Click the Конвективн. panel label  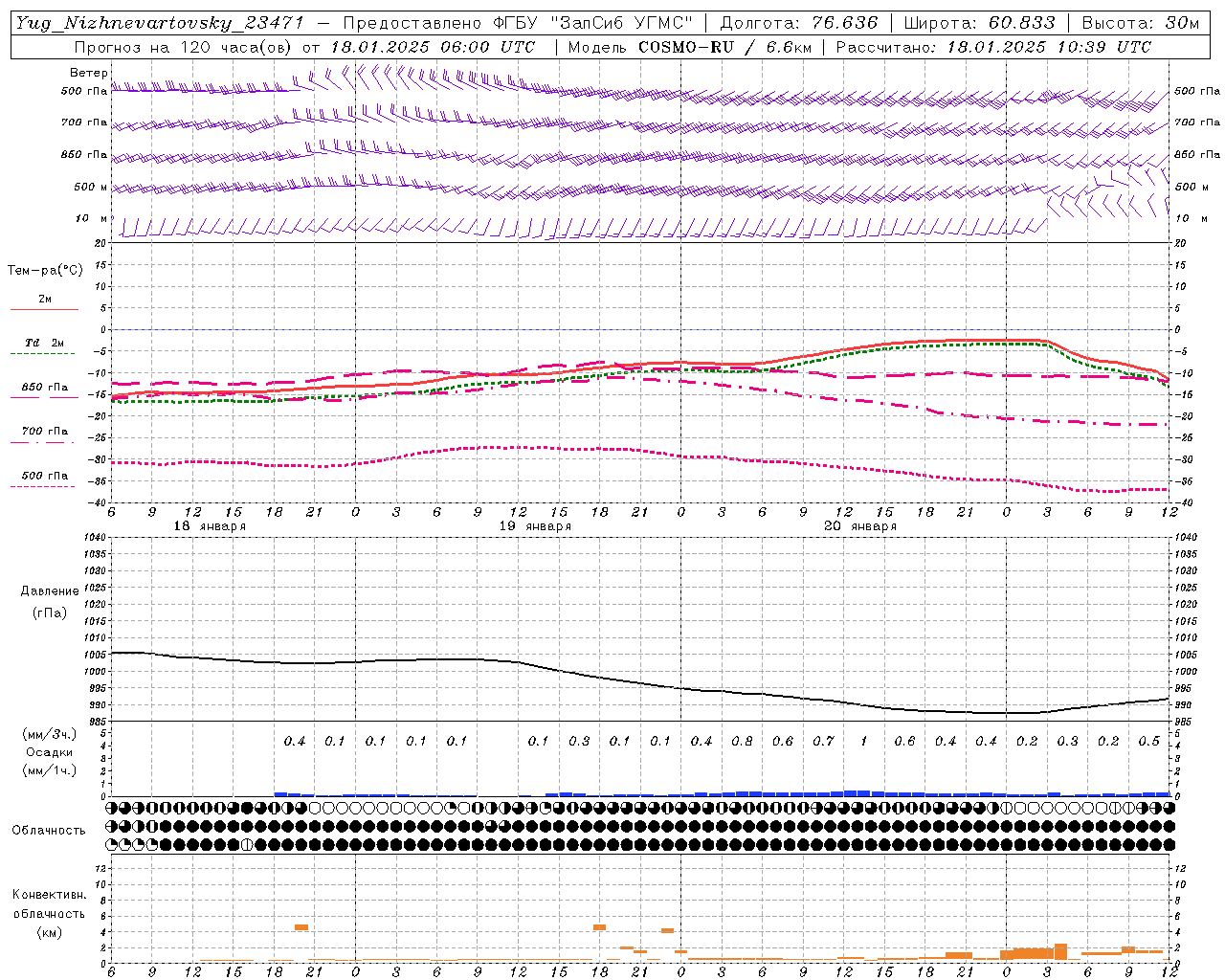[49, 895]
